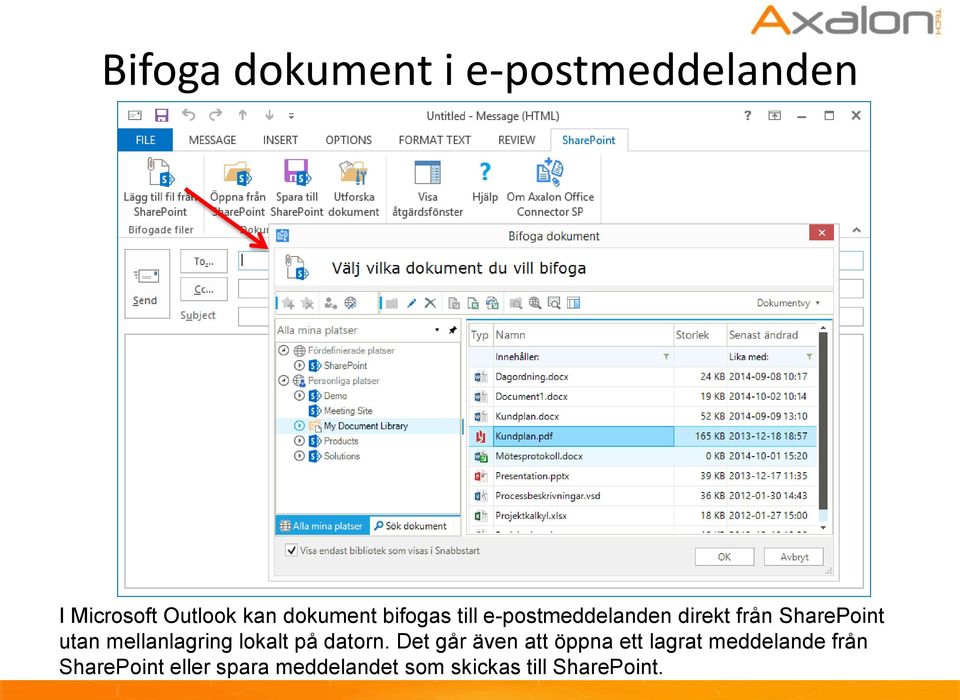Image resolution: width=960 pixels, height=700 pixels.
Task: Click the remove favorite star icon
Action: [x=308, y=303]
